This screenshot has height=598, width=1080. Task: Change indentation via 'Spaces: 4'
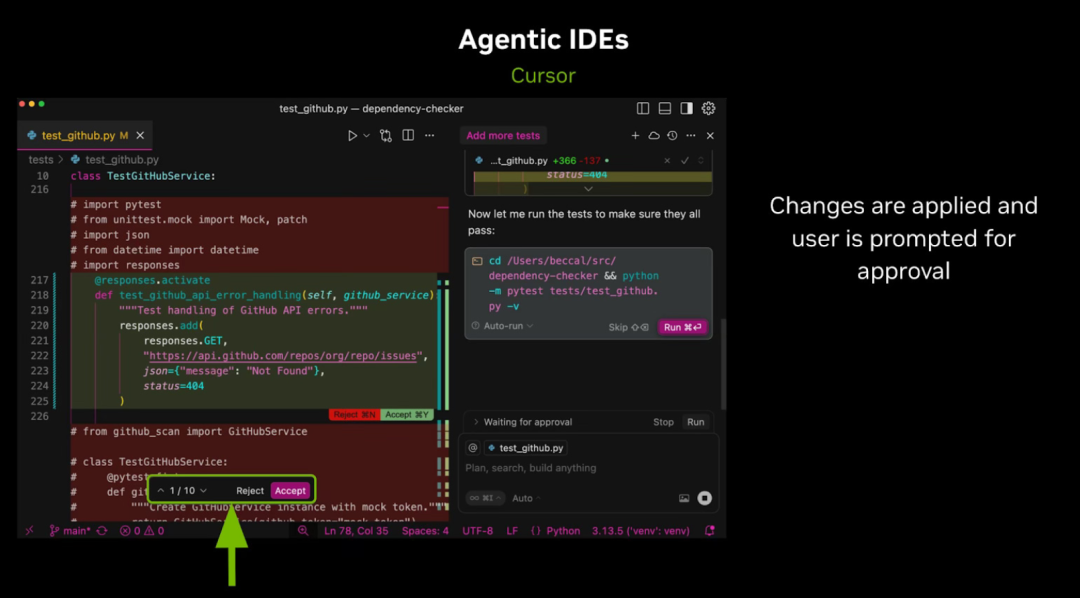425,530
